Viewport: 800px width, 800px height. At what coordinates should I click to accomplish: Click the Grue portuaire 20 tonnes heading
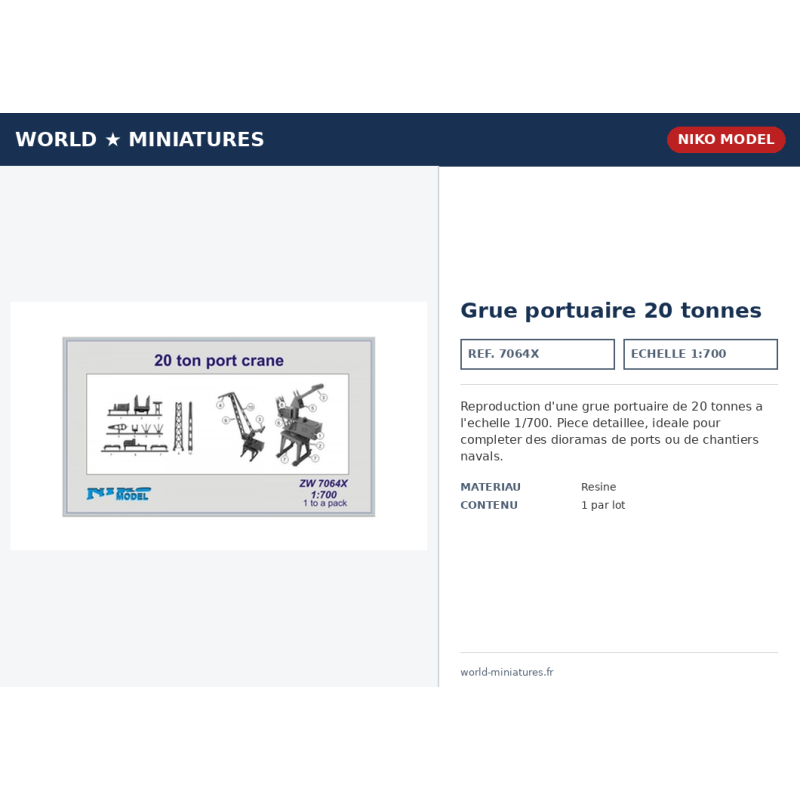coord(611,310)
